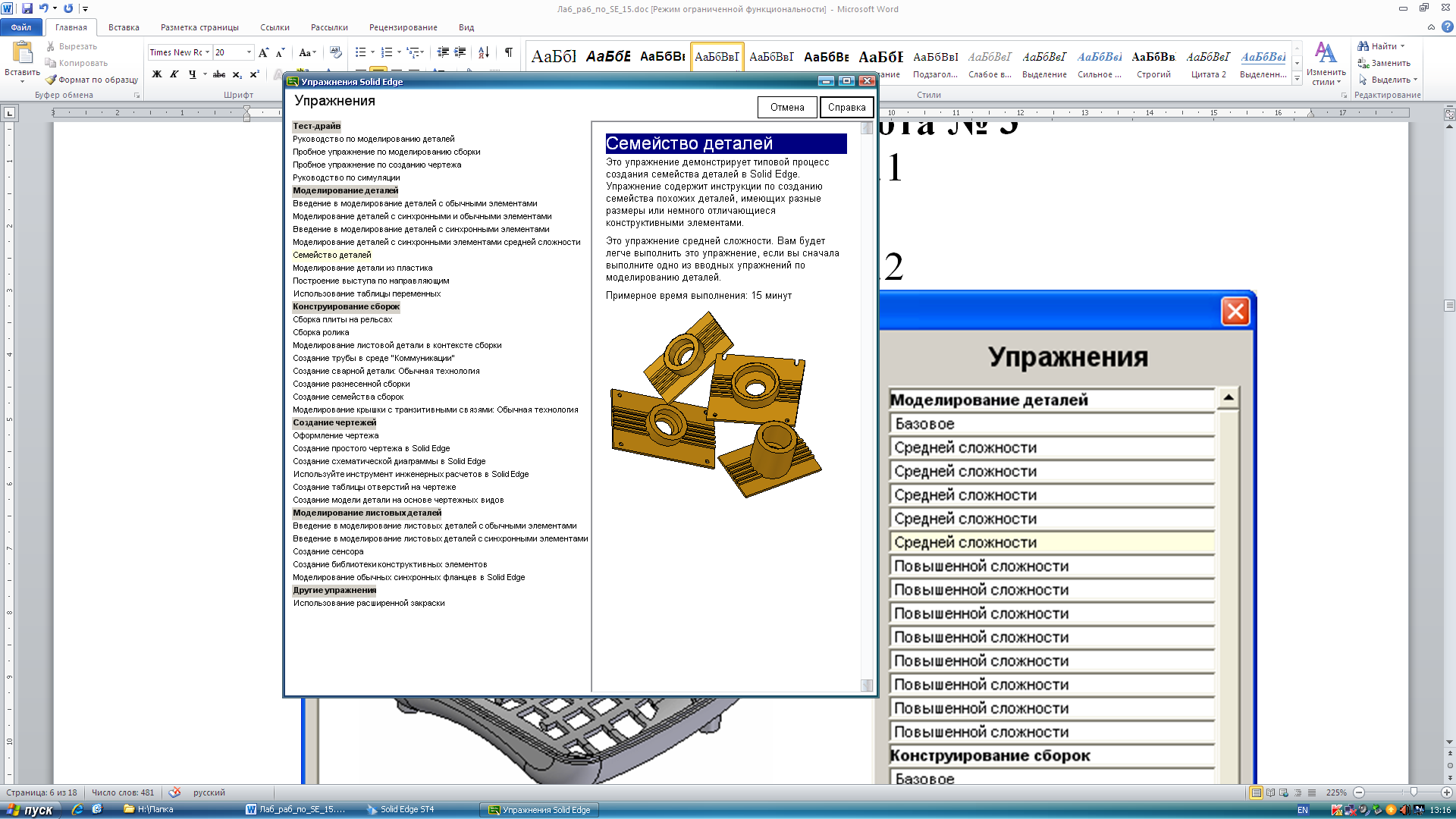This screenshot has height=819, width=1456.
Task: Open the Выделить (Select) dropdown
Action: click(x=1389, y=80)
